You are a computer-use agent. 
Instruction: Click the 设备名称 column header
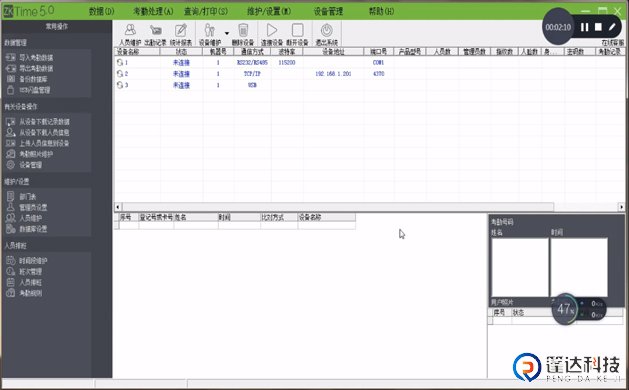click(x=137, y=52)
